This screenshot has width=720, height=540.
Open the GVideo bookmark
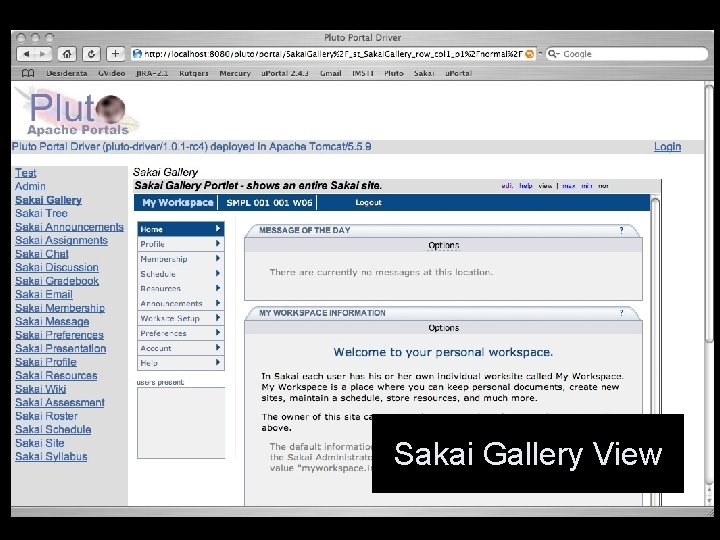click(x=112, y=73)
